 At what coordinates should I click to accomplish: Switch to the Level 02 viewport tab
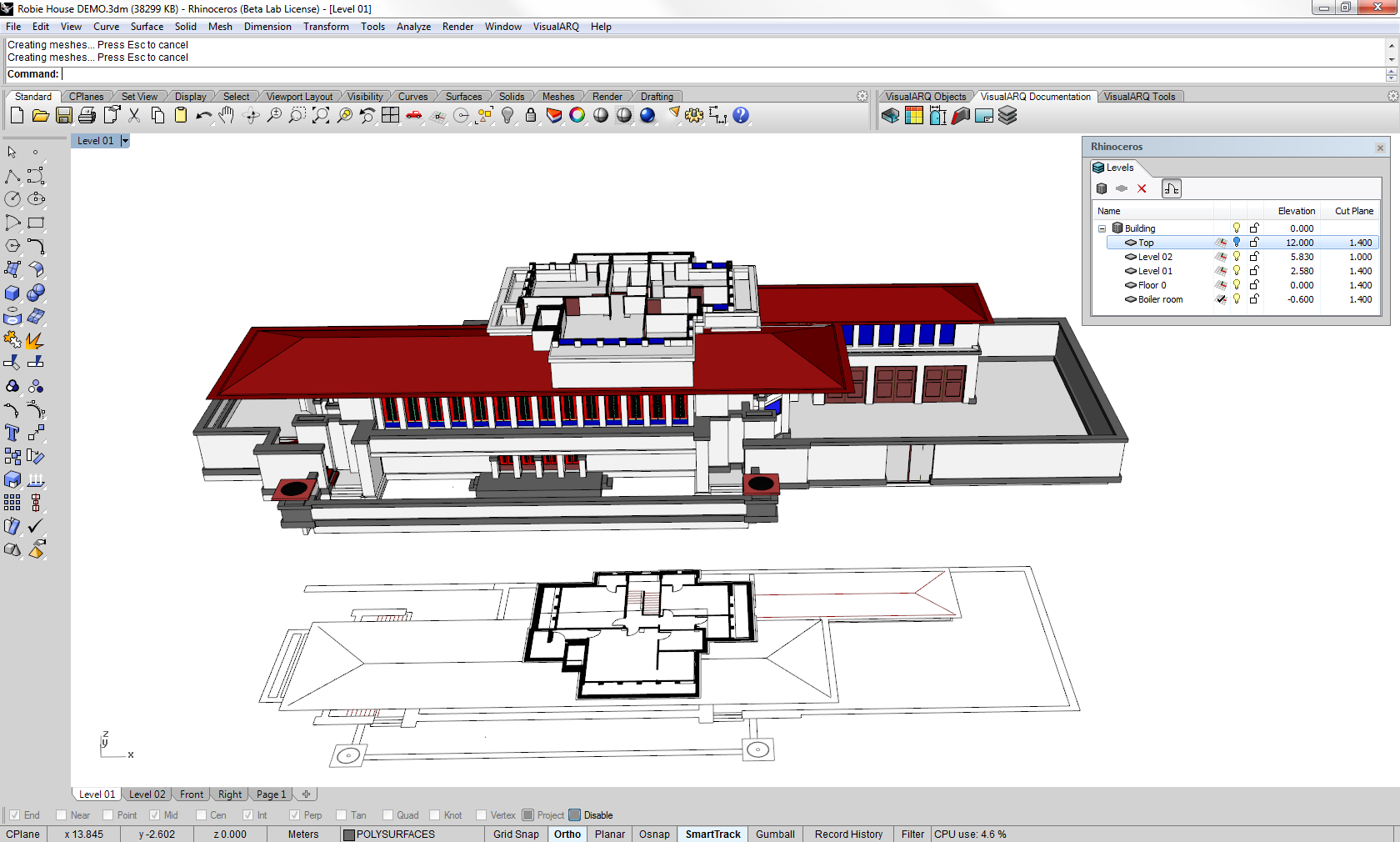pyautogui.click(x=147, y=794)
